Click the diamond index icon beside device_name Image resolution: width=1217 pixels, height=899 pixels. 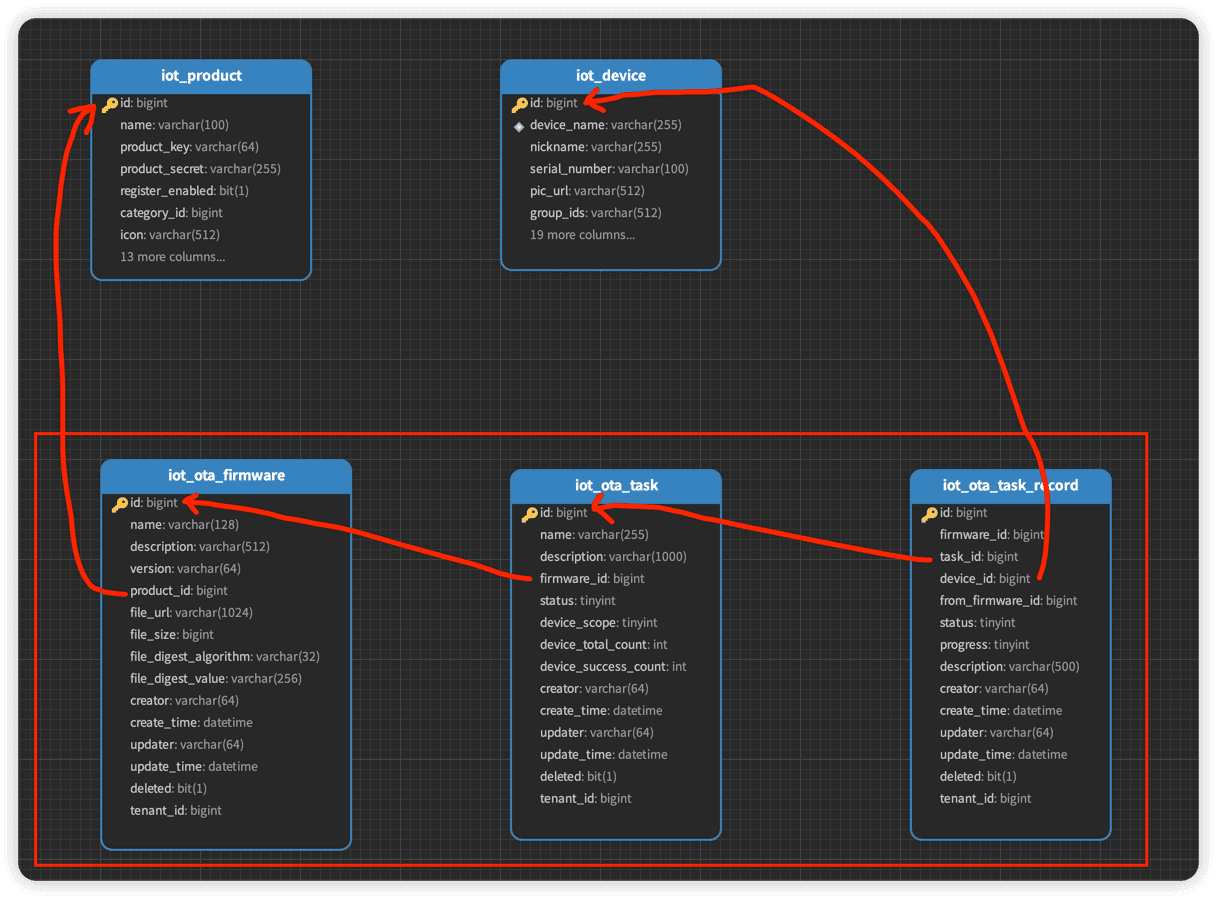tap(519, 126)
